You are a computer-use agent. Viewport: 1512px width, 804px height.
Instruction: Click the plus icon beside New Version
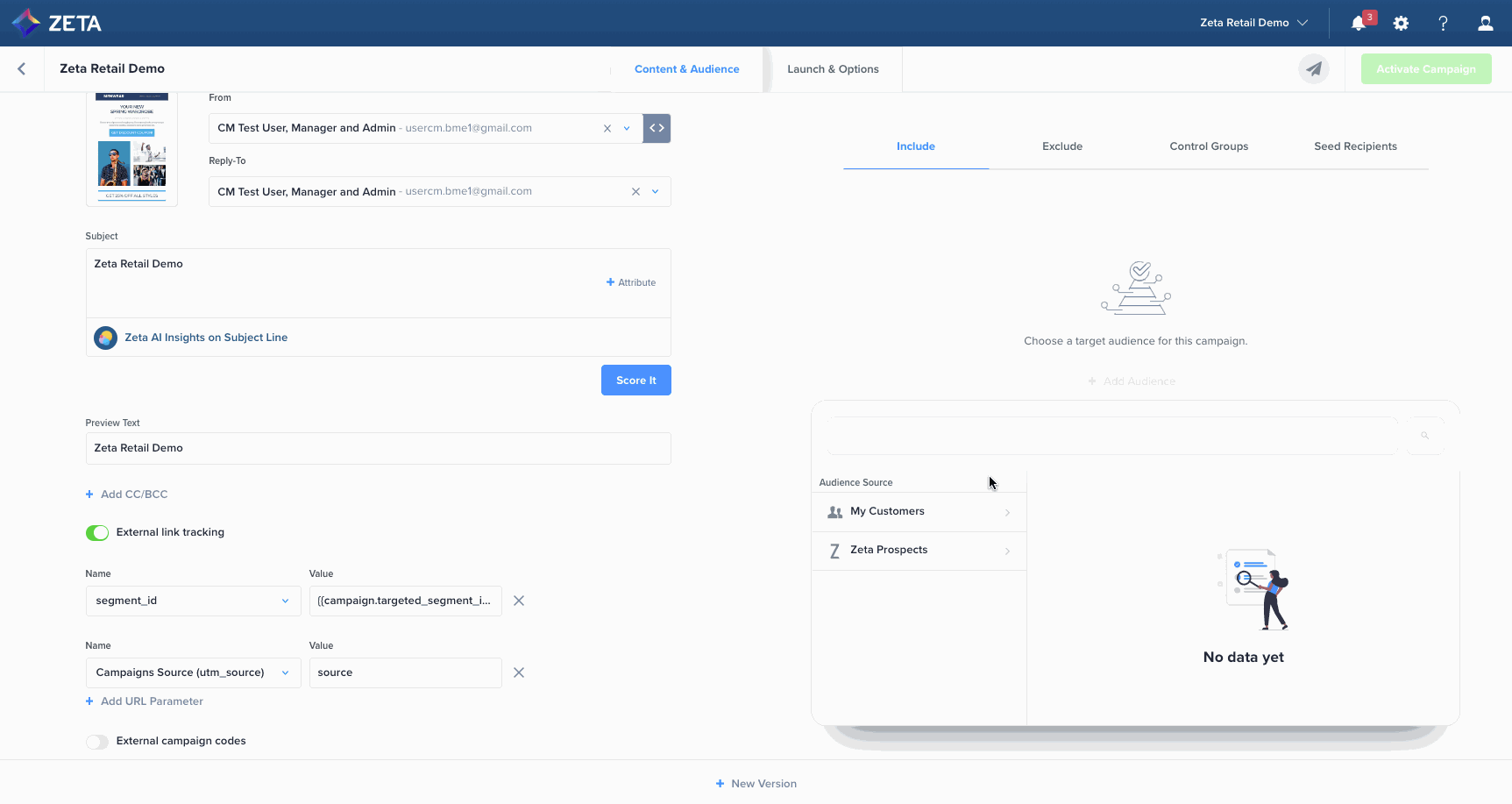pos(720,784)
